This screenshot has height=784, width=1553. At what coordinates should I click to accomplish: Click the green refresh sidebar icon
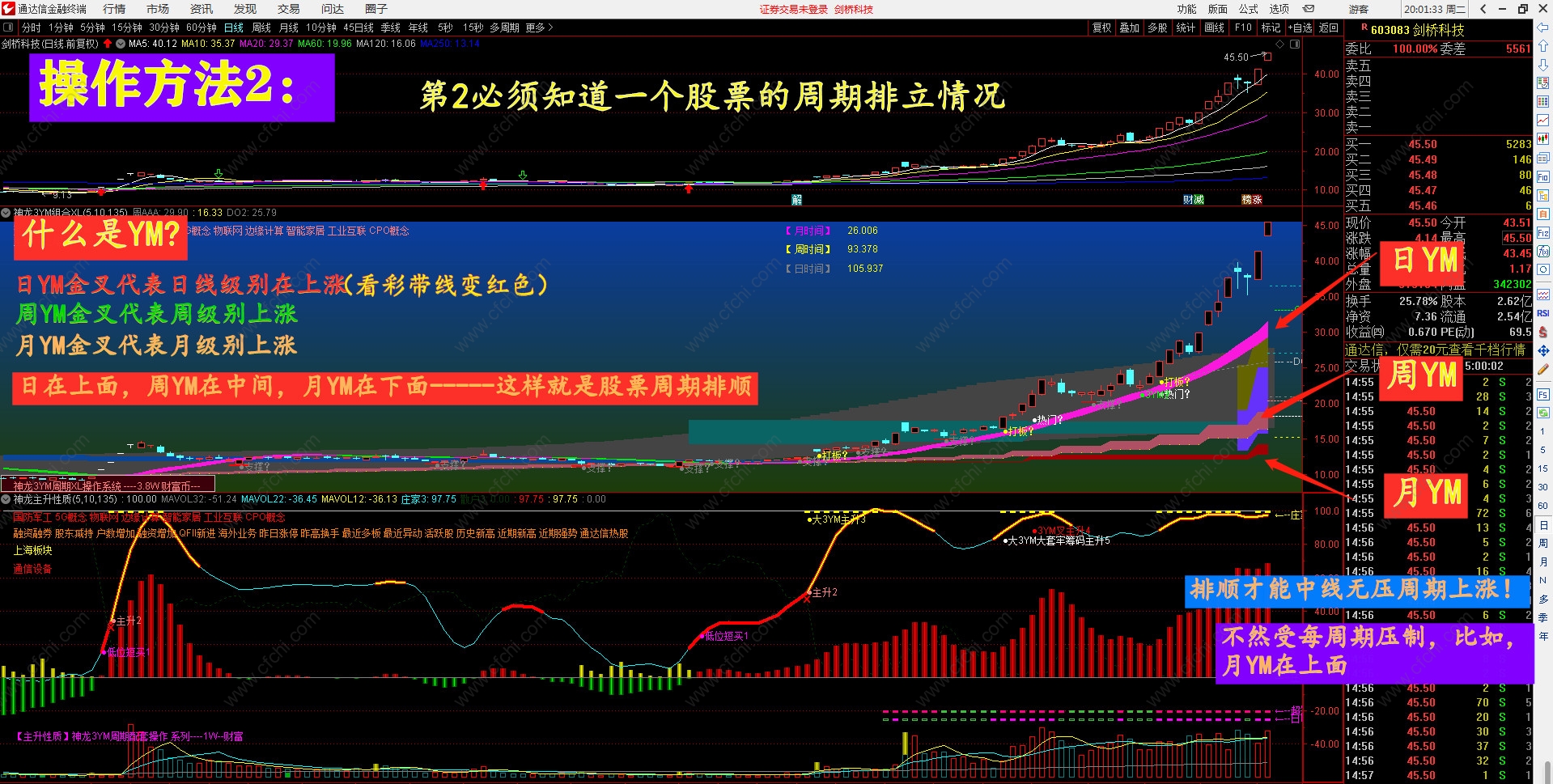[1543, 413]
